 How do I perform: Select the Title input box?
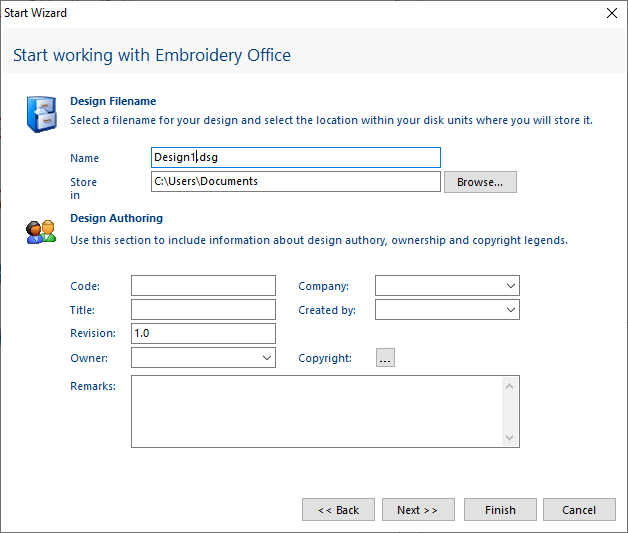coord(203,310)
